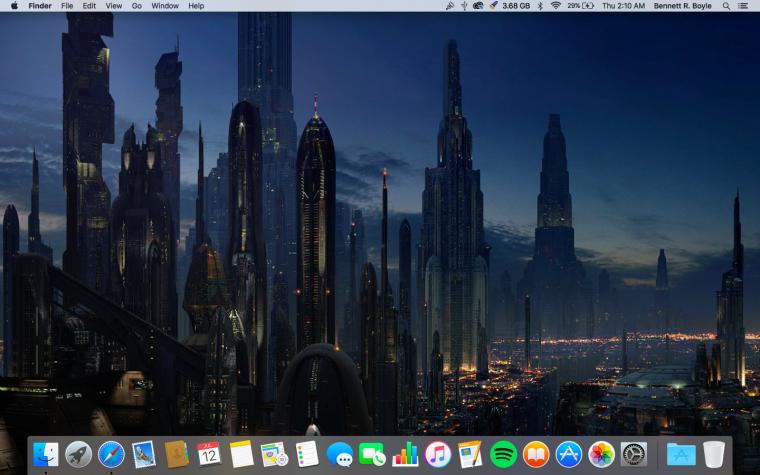Viewport: 760px width, 475px height.
Task: Open Calendar showing 12 in Dock
Action: pyautogui.click(x=209, y=454)
